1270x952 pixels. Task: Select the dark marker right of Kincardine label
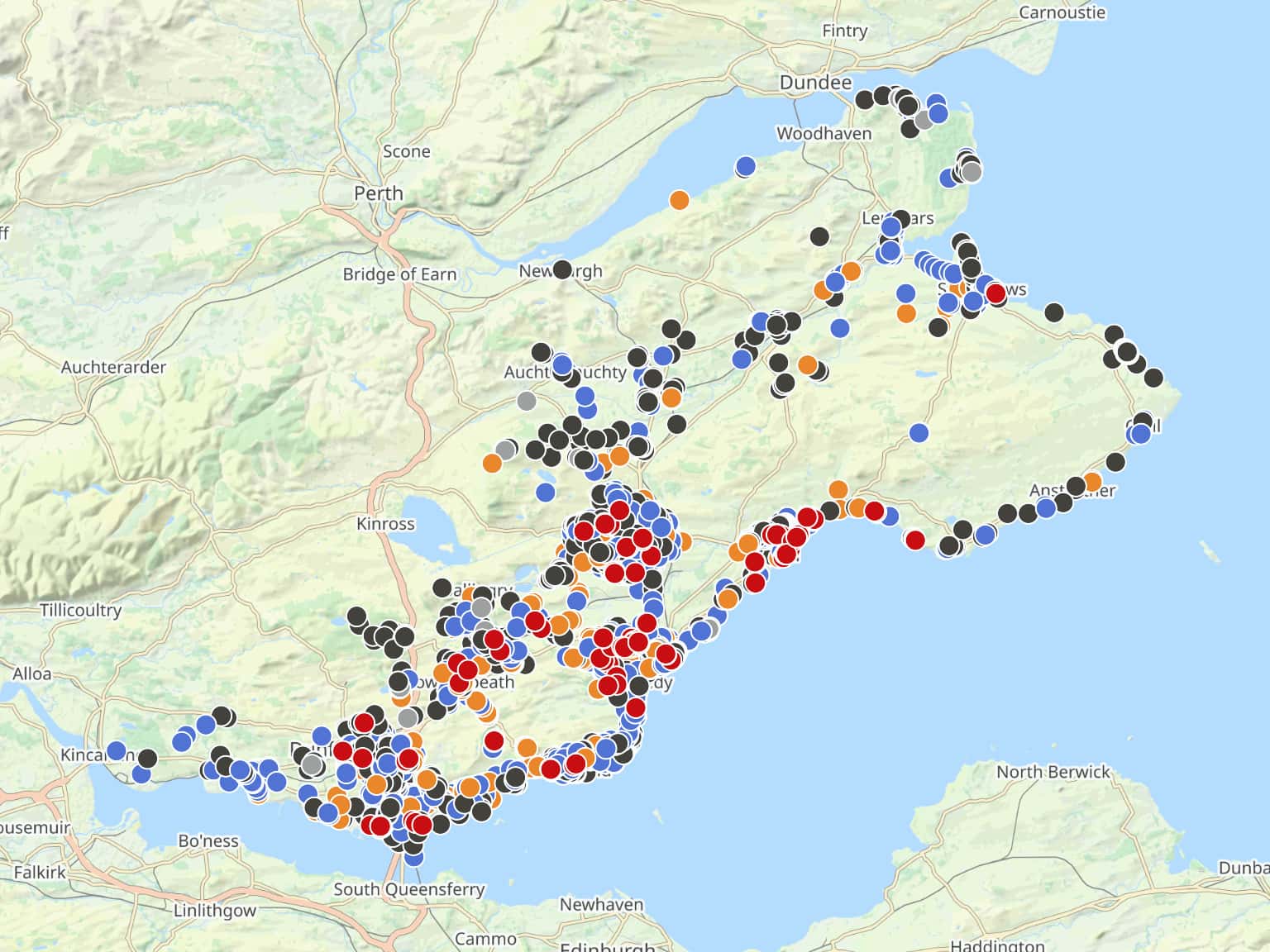(x=147, y=758)
